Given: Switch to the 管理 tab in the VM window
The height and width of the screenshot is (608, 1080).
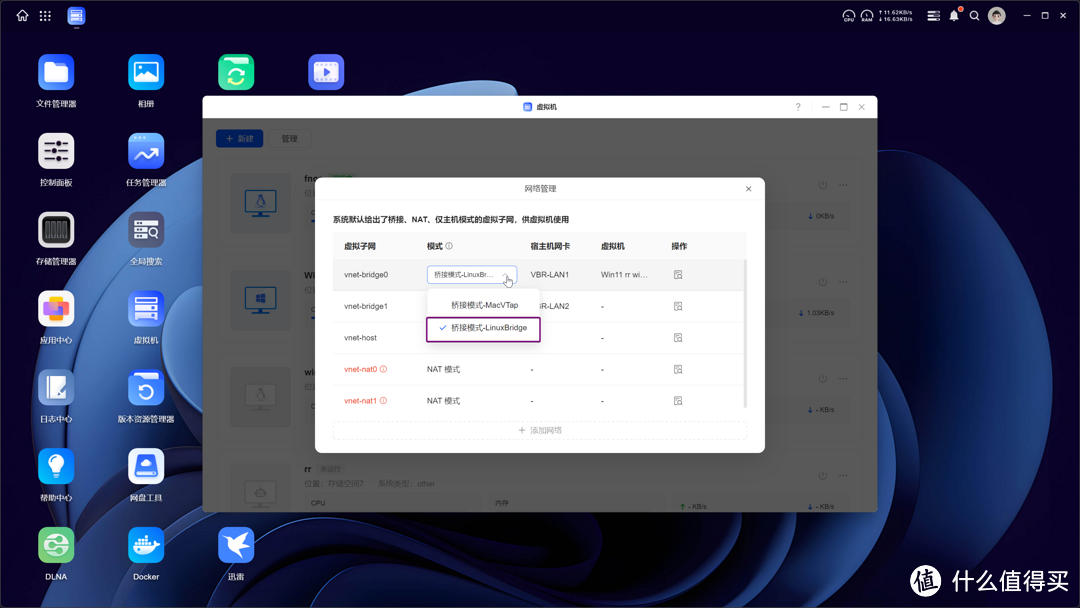Looking at the screenshot, I should pos(289,138).
